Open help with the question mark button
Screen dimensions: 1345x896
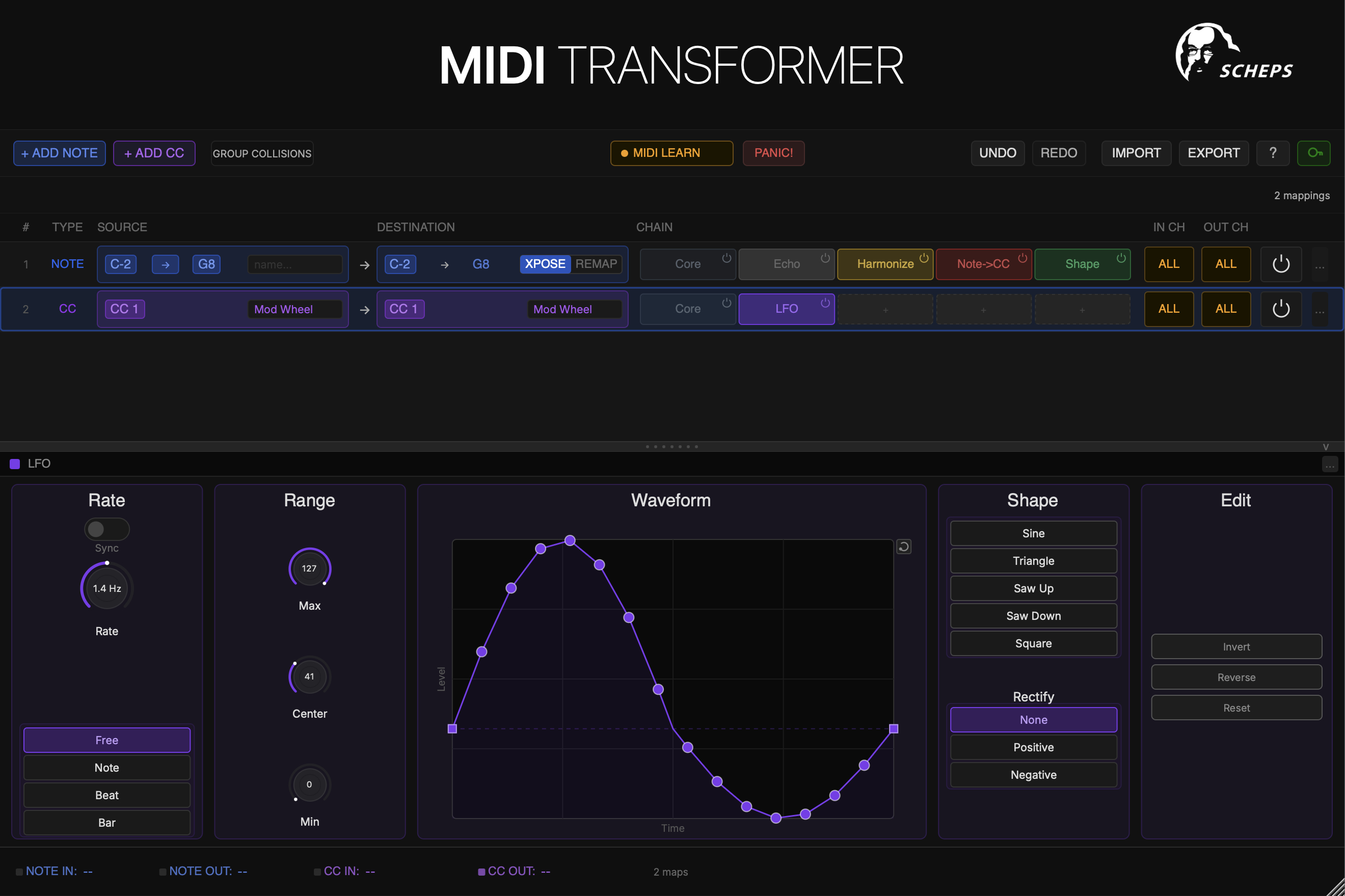pyautogui.click(x=1273, y=153)
